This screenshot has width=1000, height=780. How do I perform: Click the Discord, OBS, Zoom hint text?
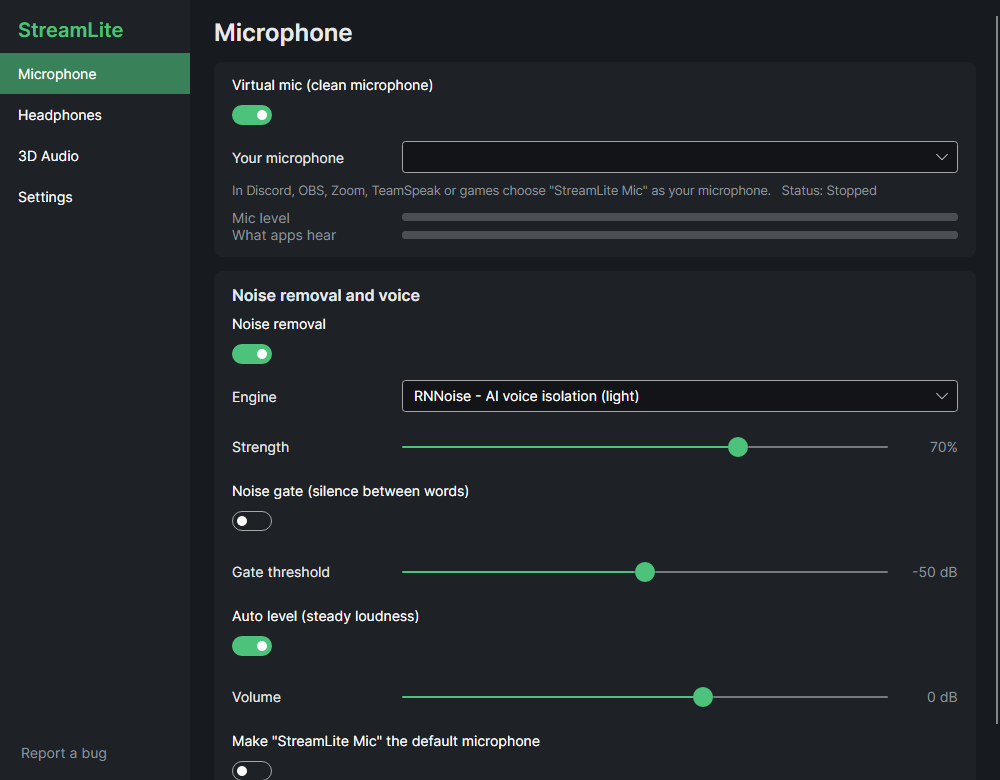501,191
